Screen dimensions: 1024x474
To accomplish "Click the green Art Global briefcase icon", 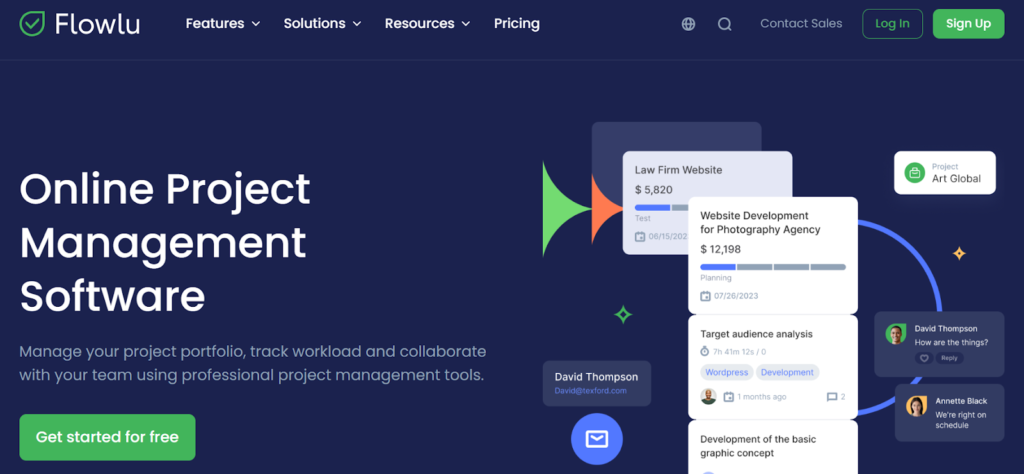I will point(914,173).
